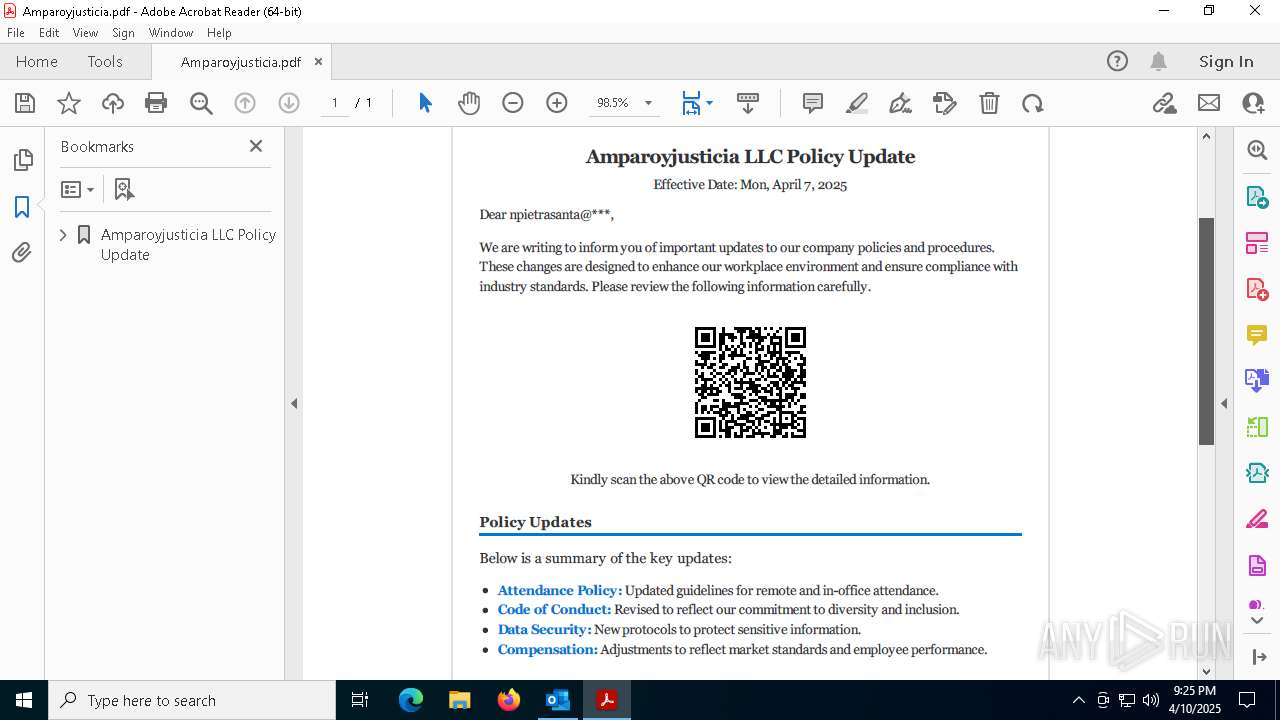The height and width of the screenshot is (720, 1280).
Task: Click the Sign In button
Action: 1226,61
